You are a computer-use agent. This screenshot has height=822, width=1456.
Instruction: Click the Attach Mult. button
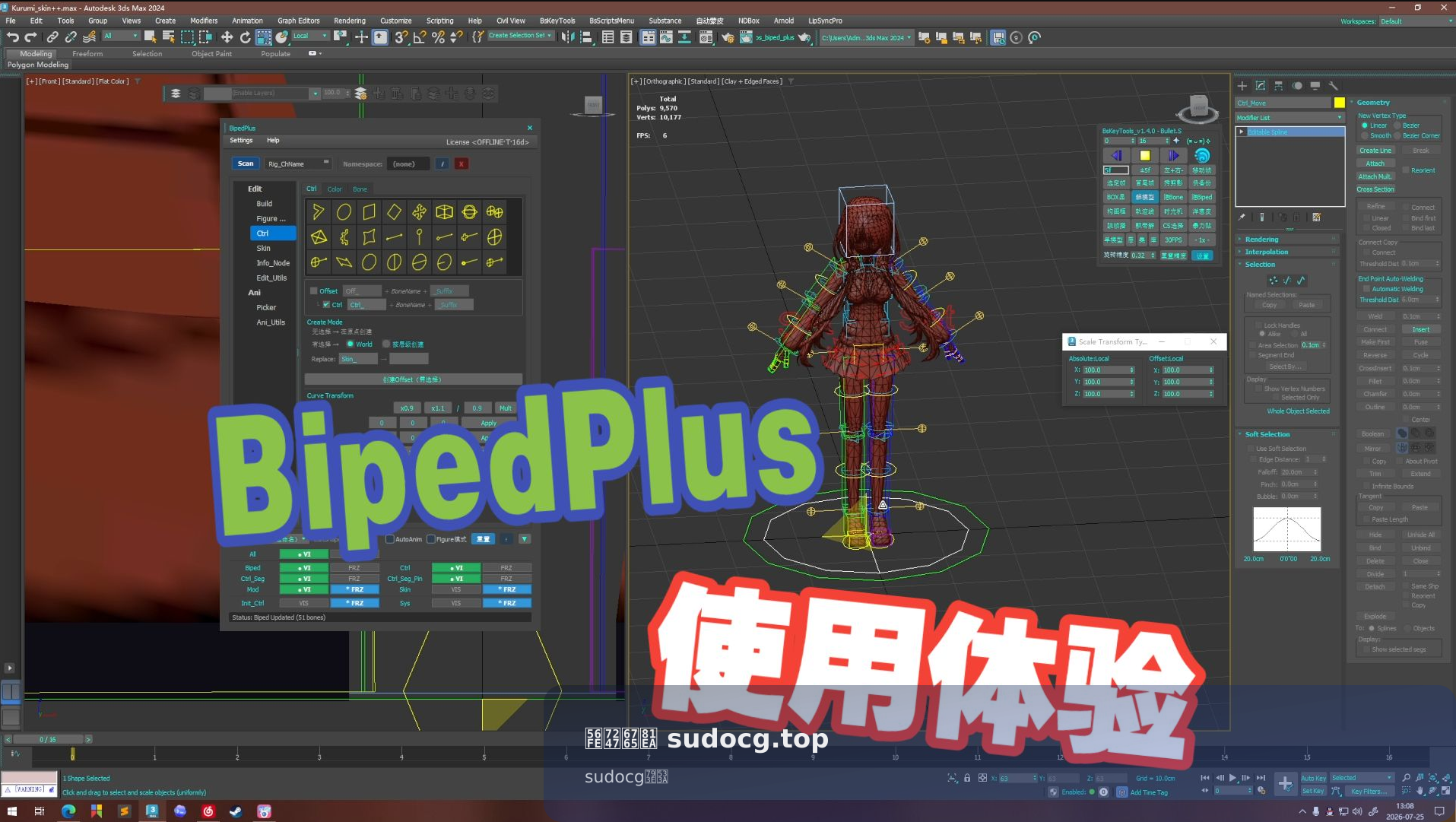1375,176
